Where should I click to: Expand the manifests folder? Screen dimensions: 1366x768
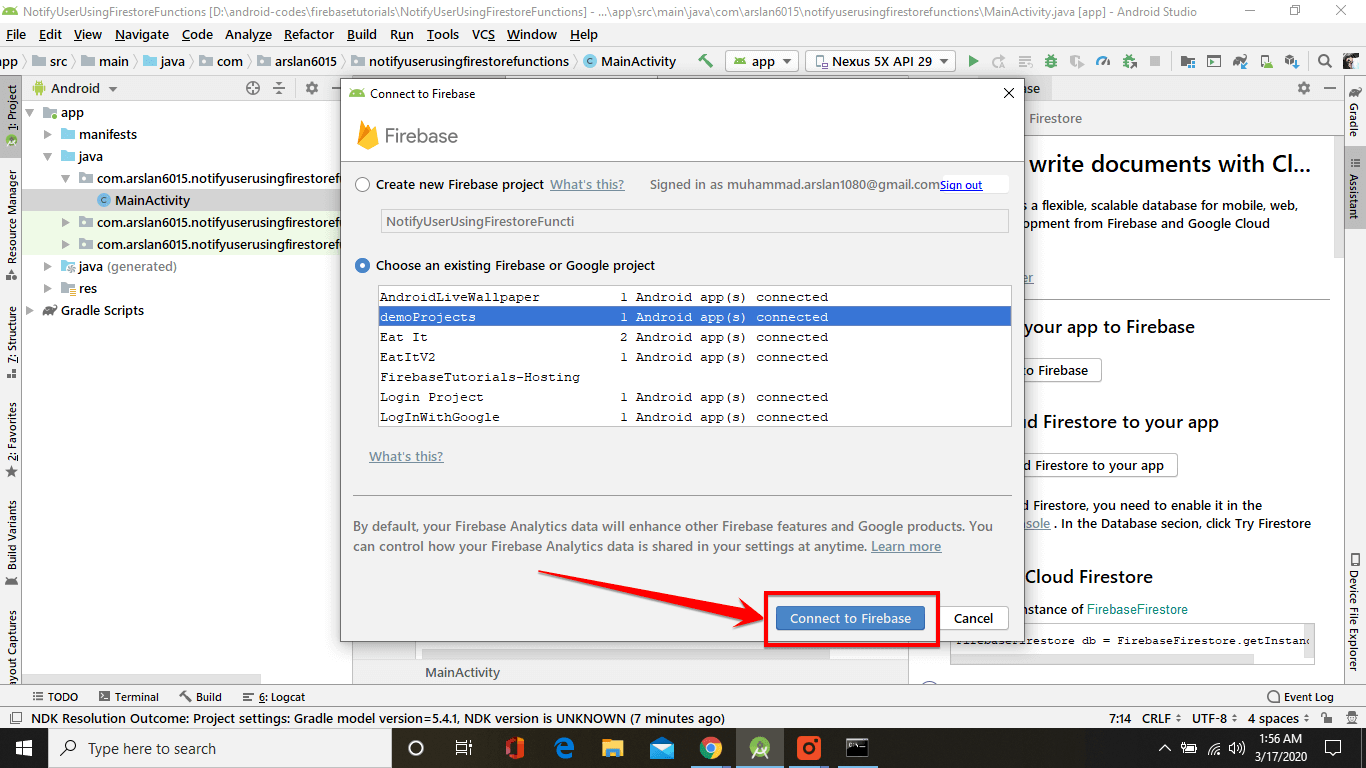[x=48, y=134]
